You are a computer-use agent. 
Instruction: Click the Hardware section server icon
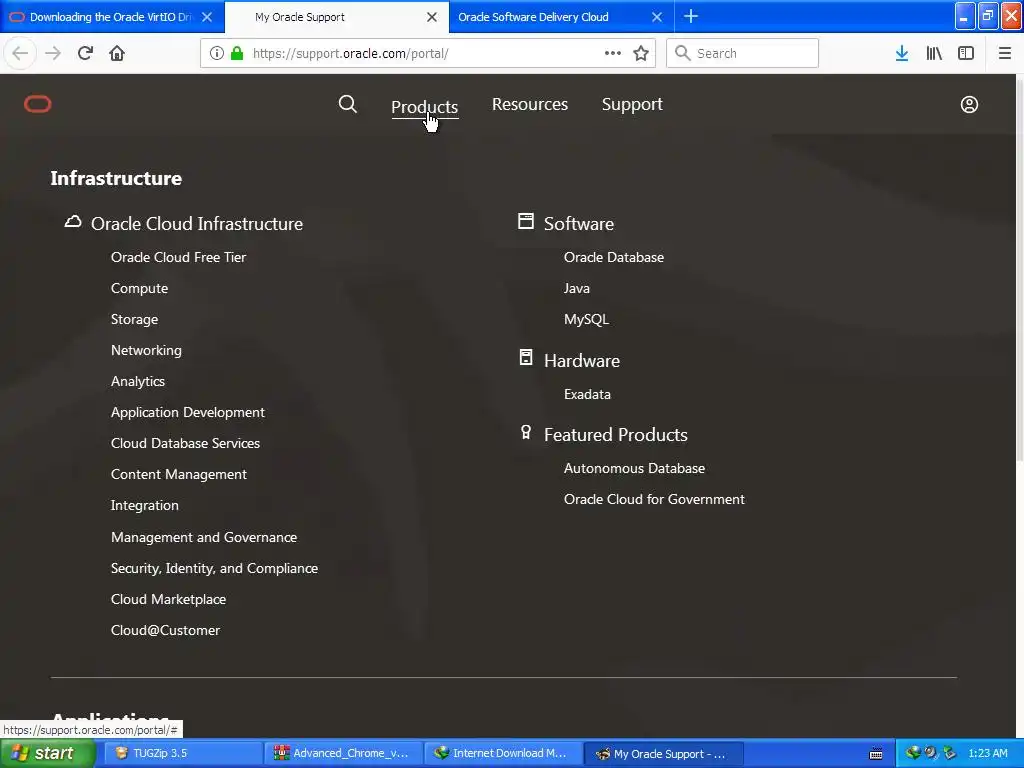point(526,357)
